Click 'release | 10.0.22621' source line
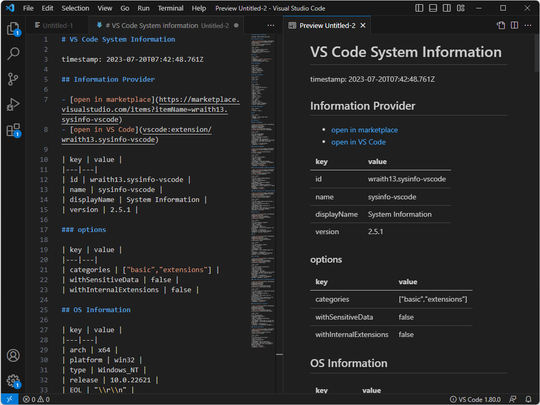 click(110, 380)
